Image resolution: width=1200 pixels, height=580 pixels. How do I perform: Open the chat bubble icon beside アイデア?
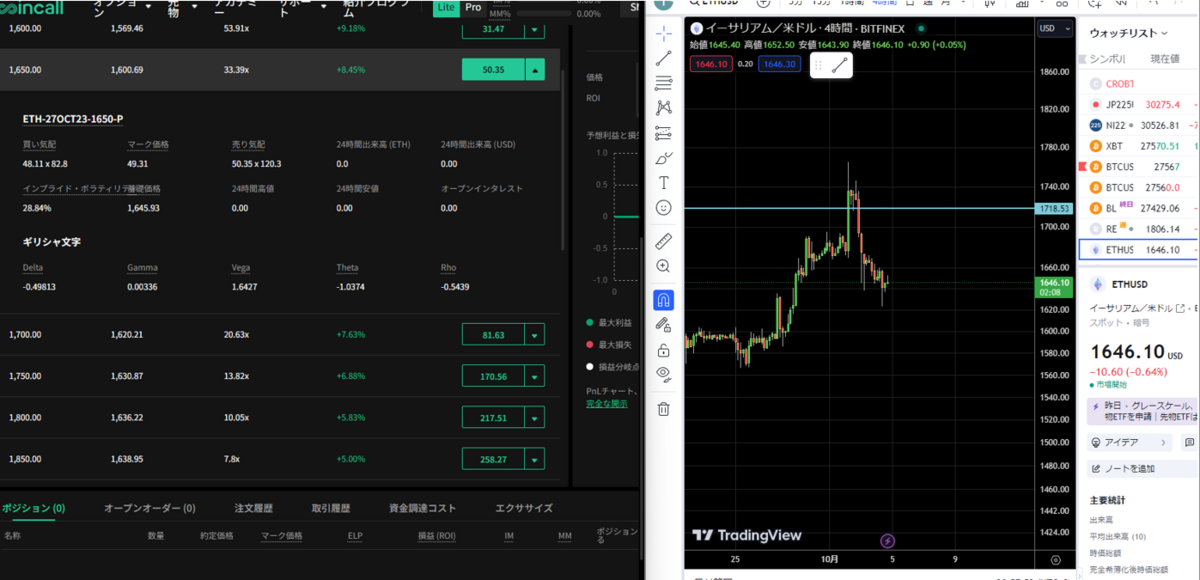click(1189, 442)
